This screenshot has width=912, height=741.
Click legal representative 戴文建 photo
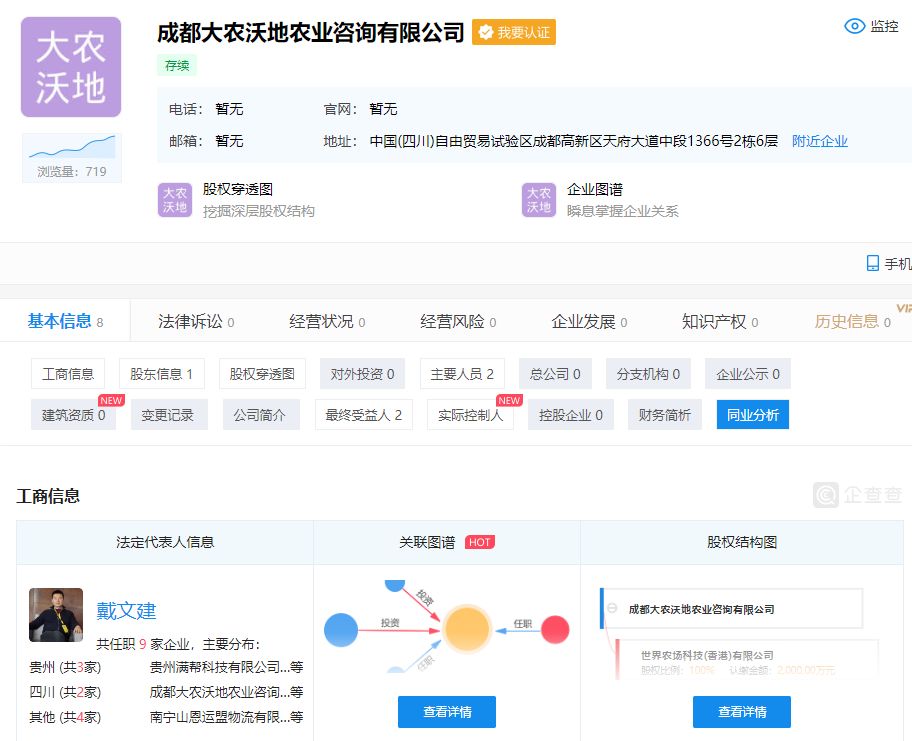click(56, 614)
